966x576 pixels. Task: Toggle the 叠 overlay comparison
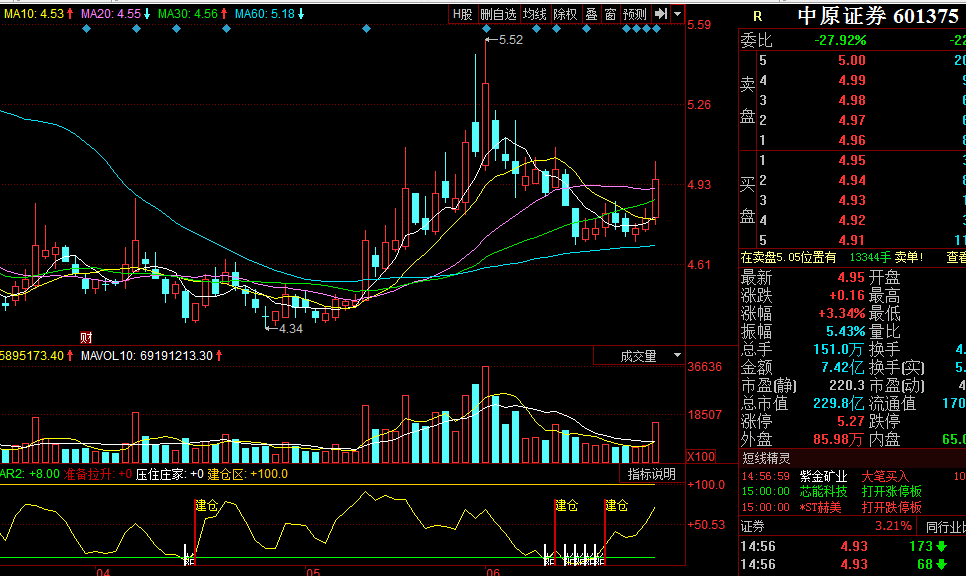pos(591,14)
